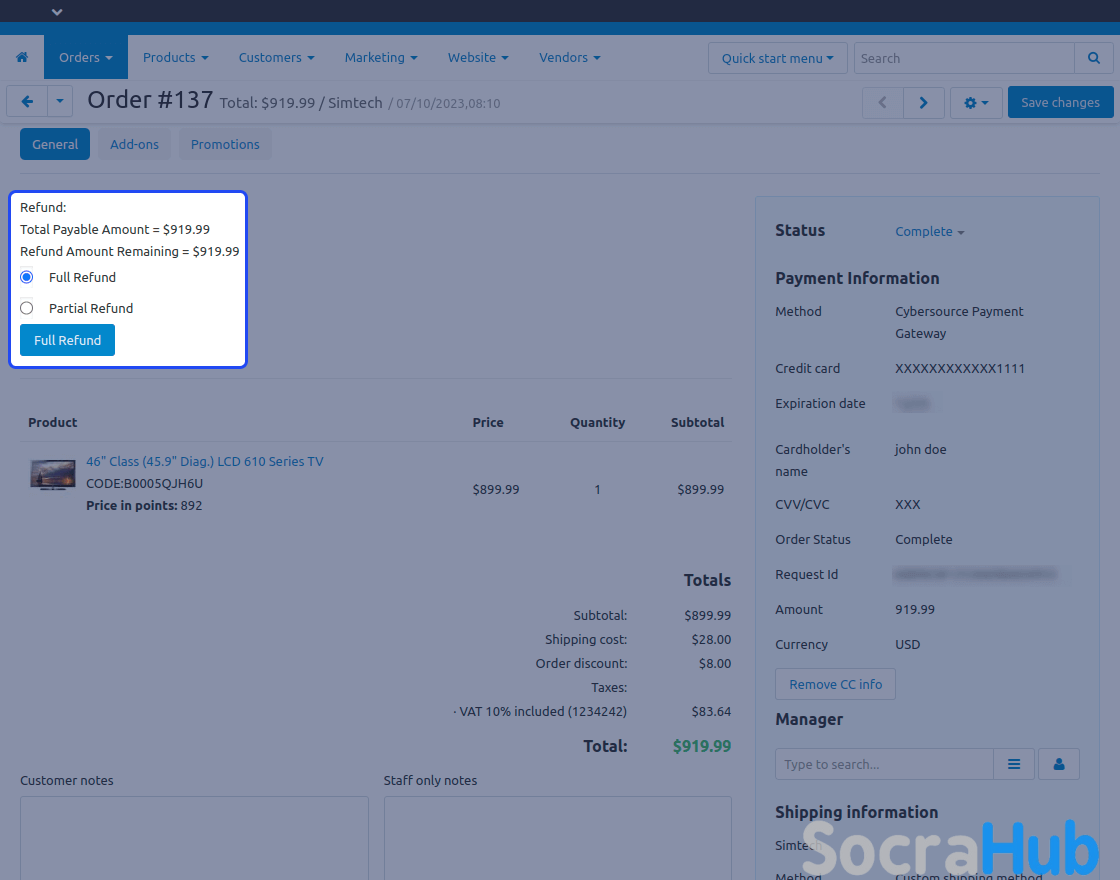Expand the Complete status dropdown
Viewport: 1120px width, 880px height.
pyautogui.click(x=929, y=232)
